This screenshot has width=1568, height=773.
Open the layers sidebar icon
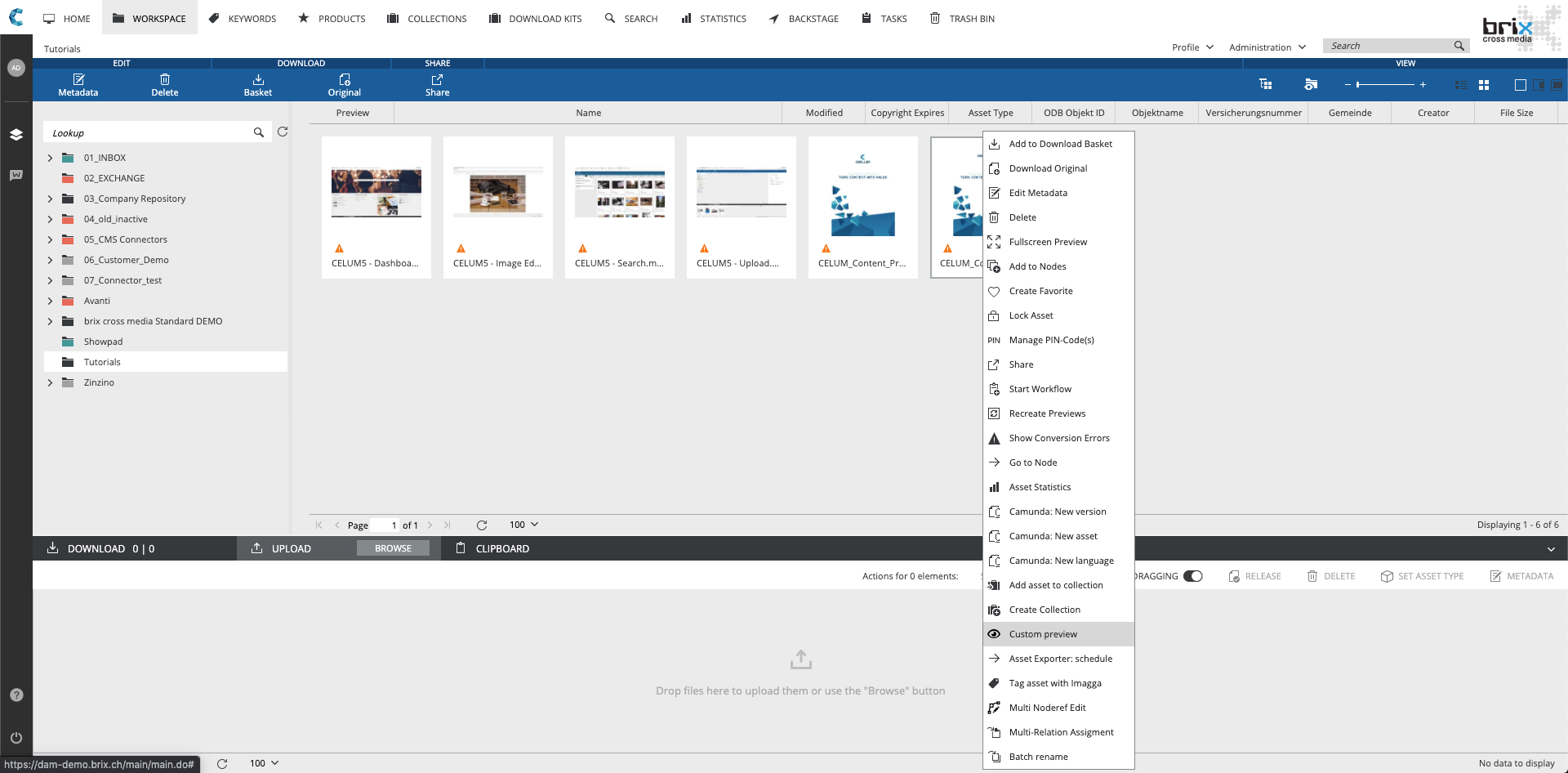point(16,135)
